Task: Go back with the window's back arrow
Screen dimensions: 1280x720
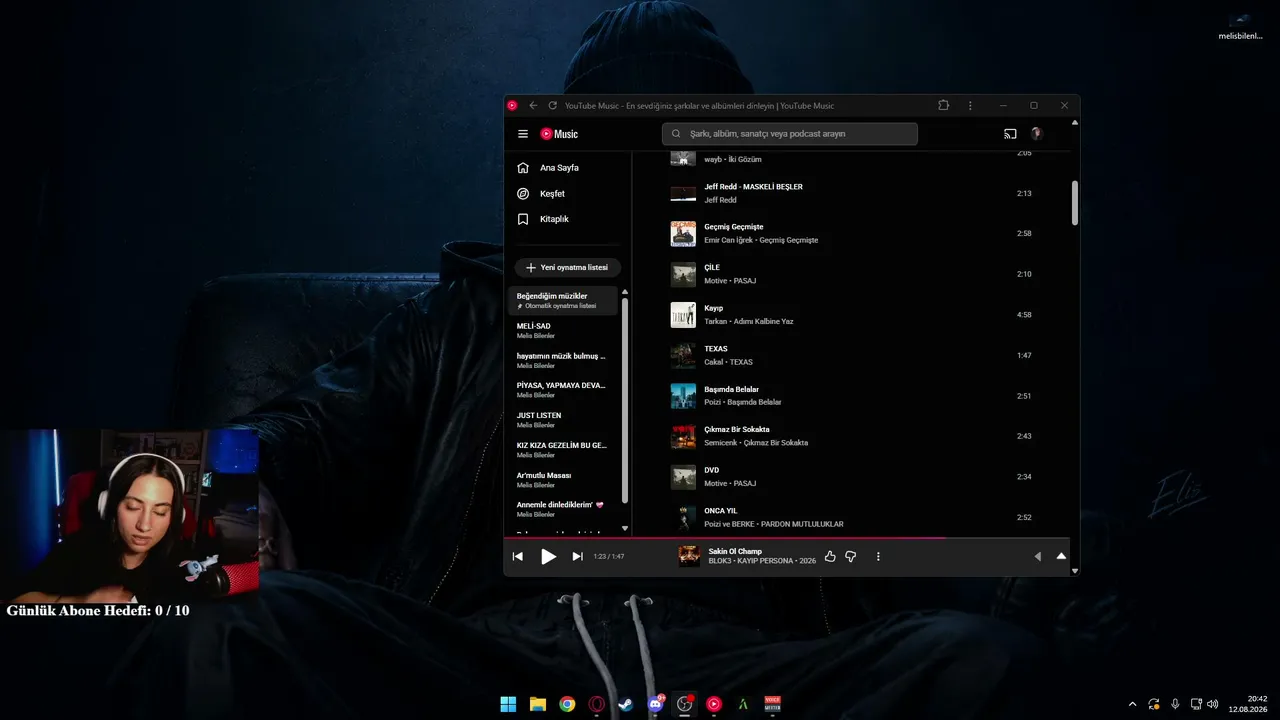Action: (533, 105)
